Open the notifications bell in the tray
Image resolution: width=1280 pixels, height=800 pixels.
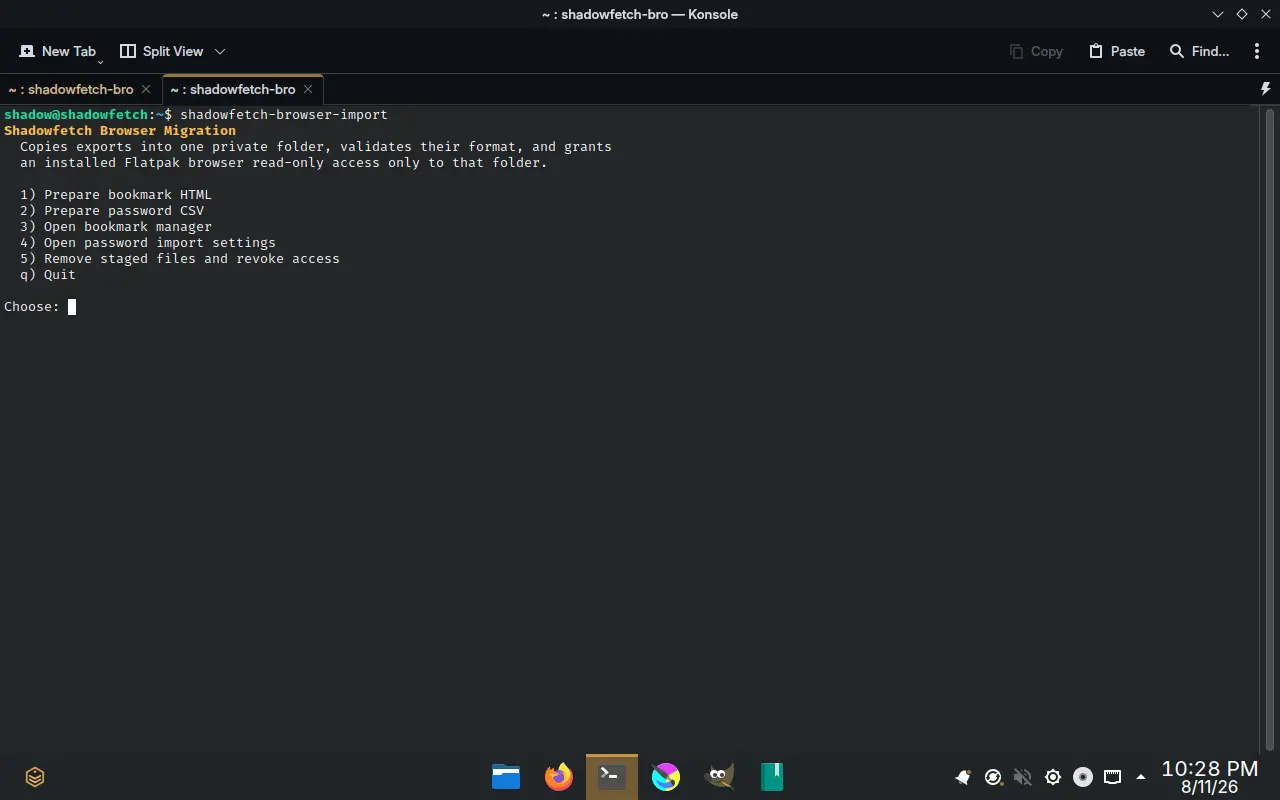[963, 777]
